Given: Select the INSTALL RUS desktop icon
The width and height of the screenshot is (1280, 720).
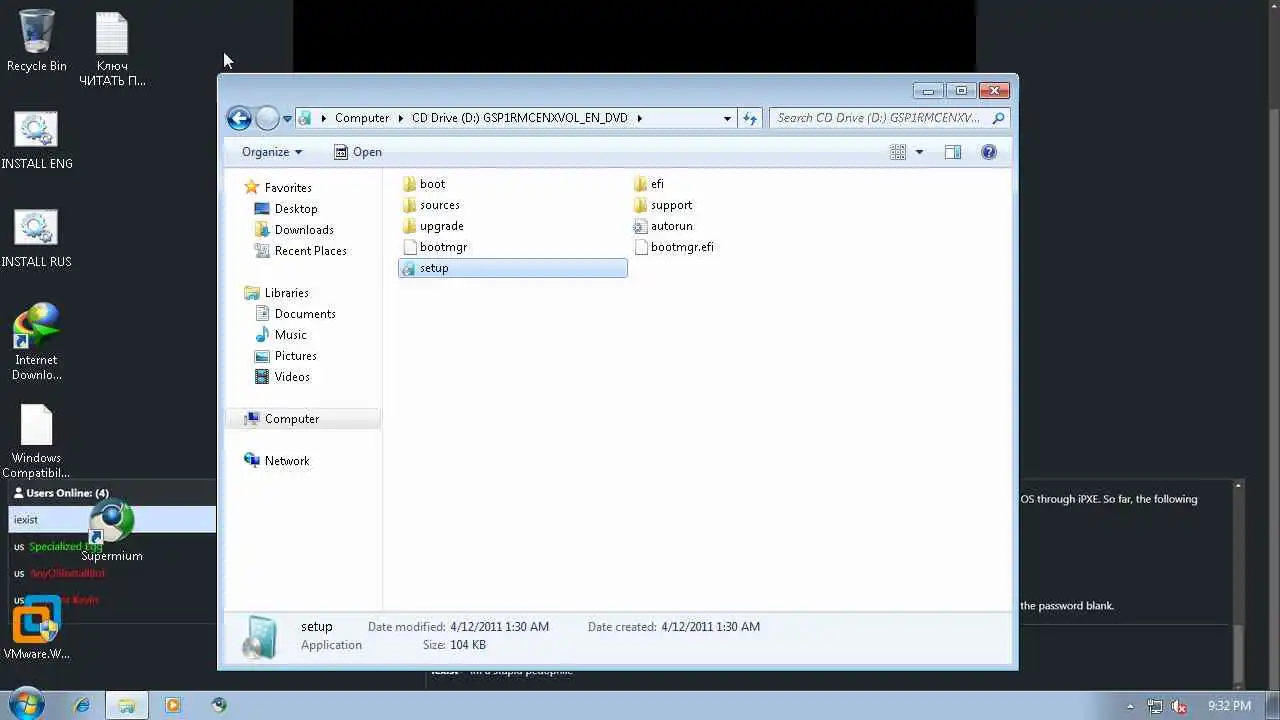Looking at the screenshot, I should (x=37, y=239).
